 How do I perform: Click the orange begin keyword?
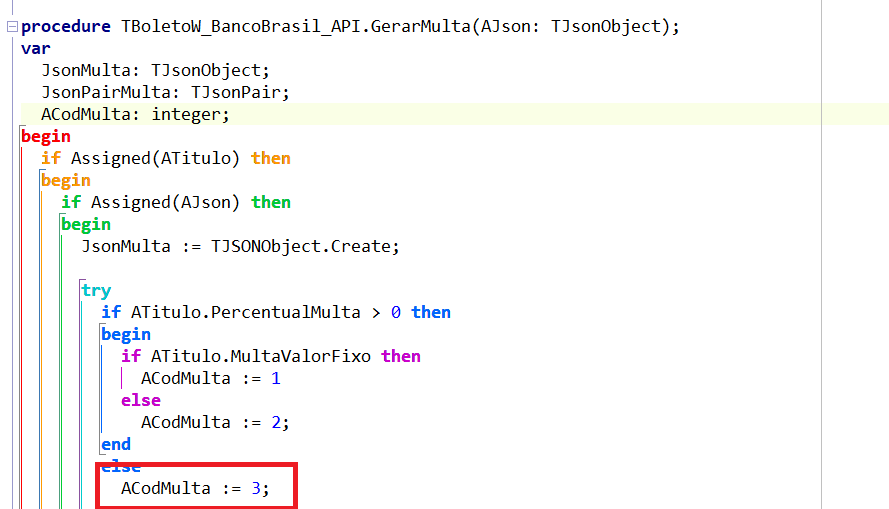(x=66, y=181)
